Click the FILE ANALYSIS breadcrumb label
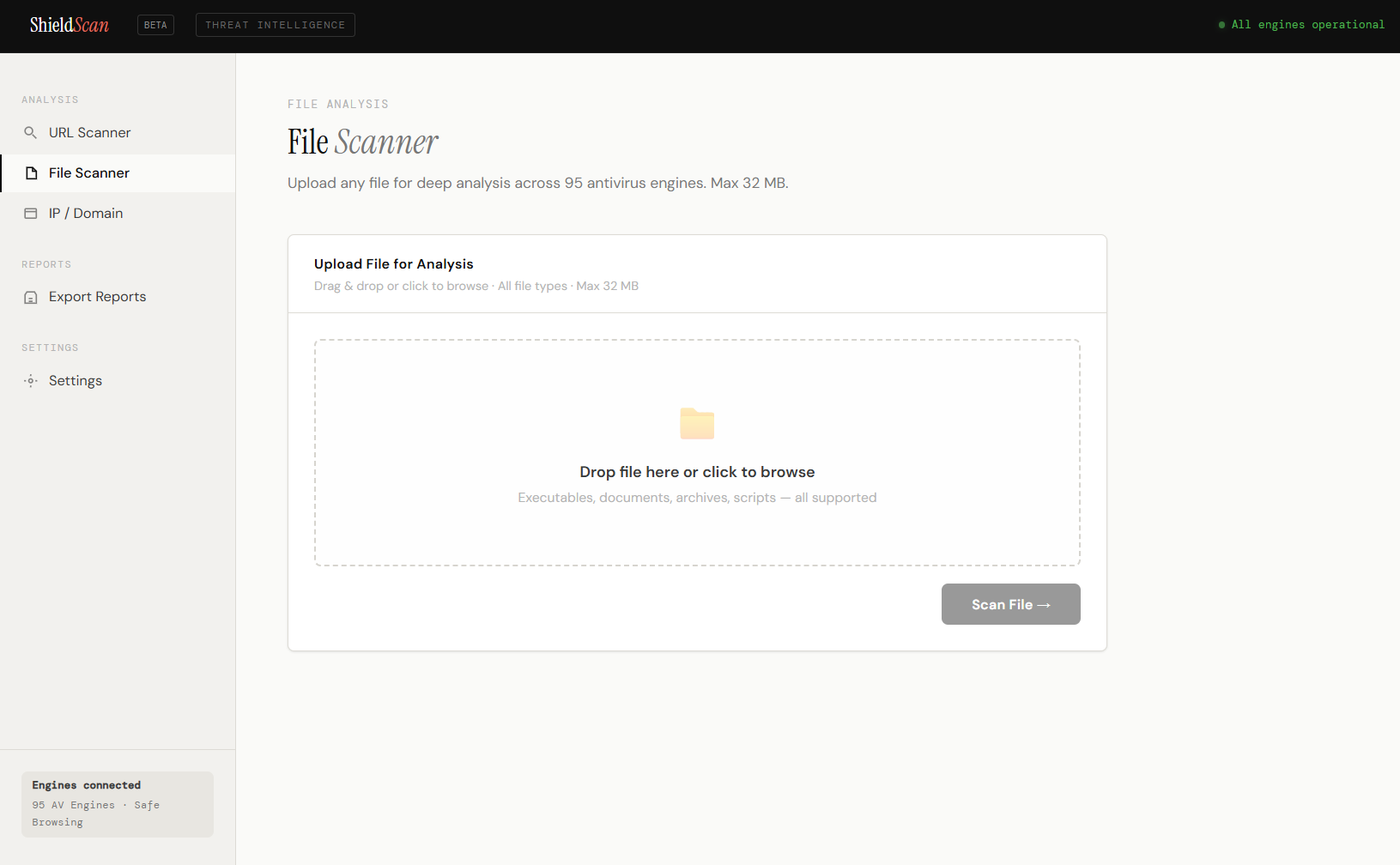 (338, 104)
